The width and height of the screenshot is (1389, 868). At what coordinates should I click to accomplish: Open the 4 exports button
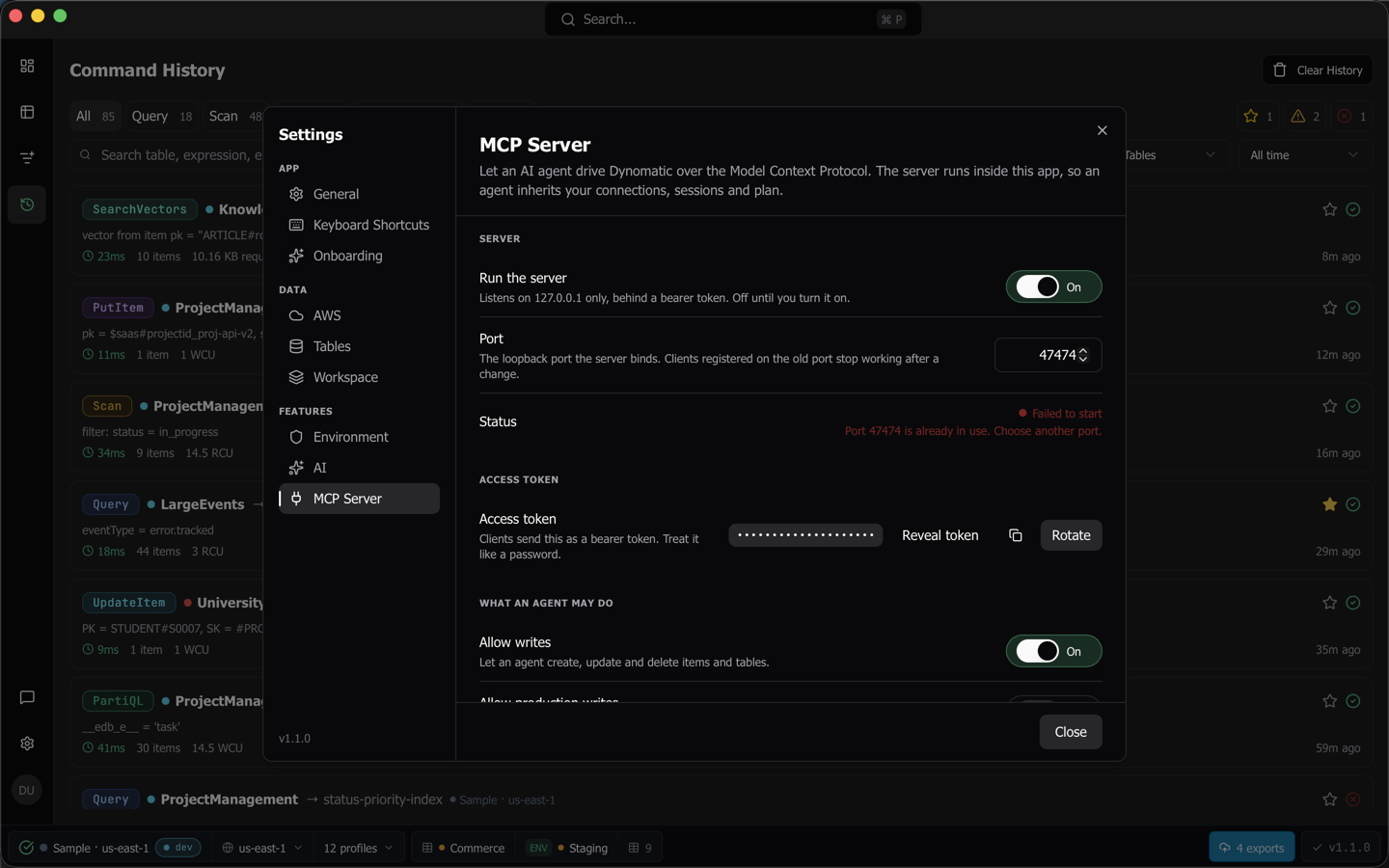(x=1252, y=848)
